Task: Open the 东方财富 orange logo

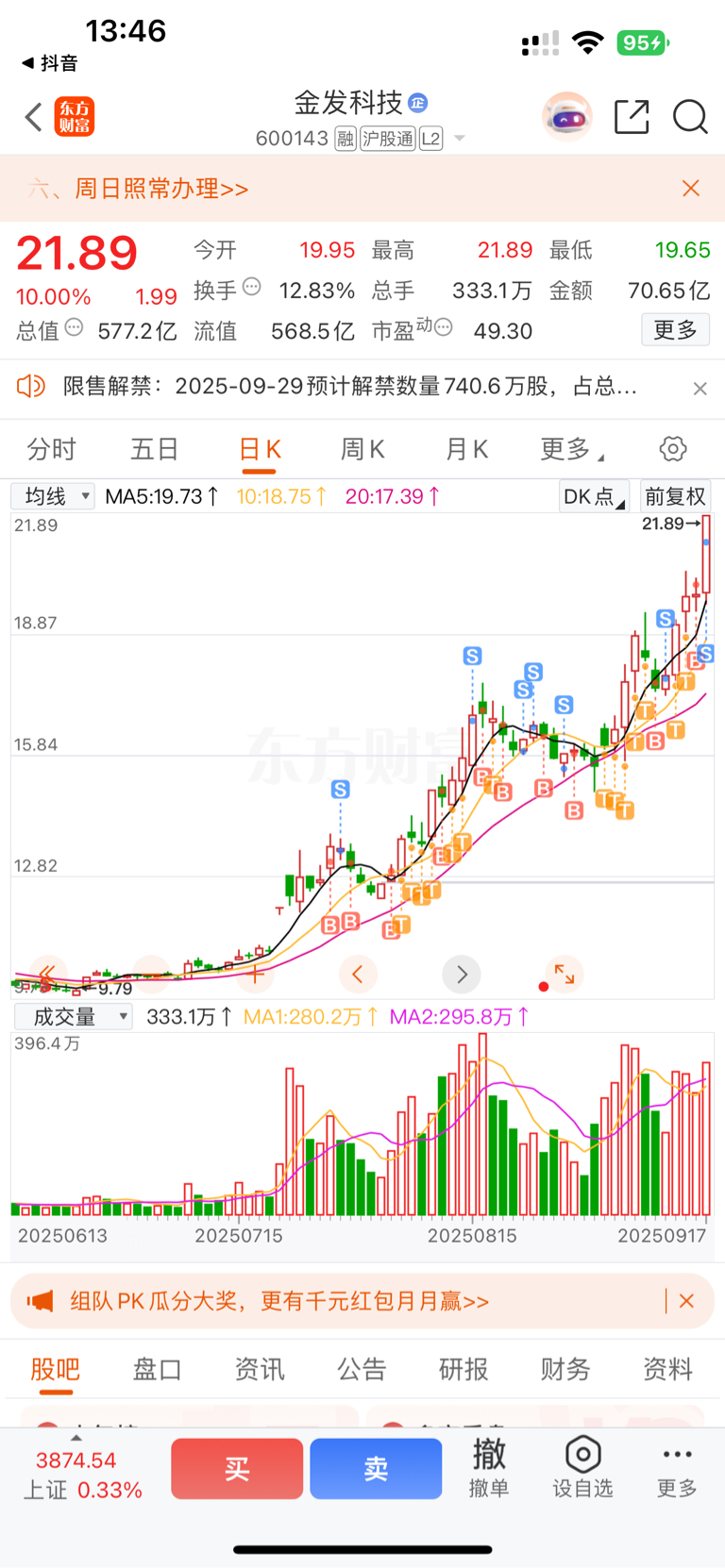Action: coord(74,117)
